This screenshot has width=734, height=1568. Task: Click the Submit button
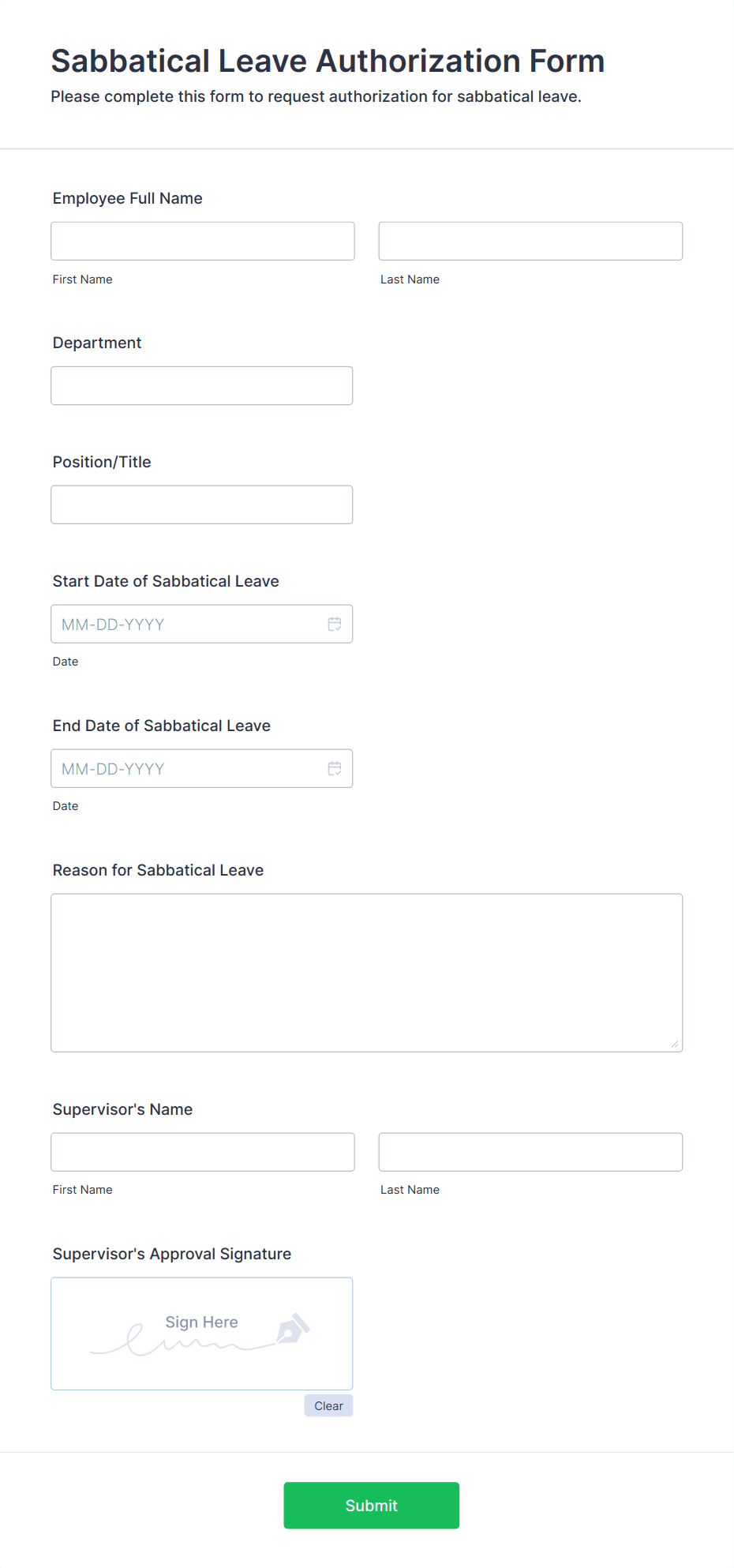pyautogui.click(x=372, y=1505)
